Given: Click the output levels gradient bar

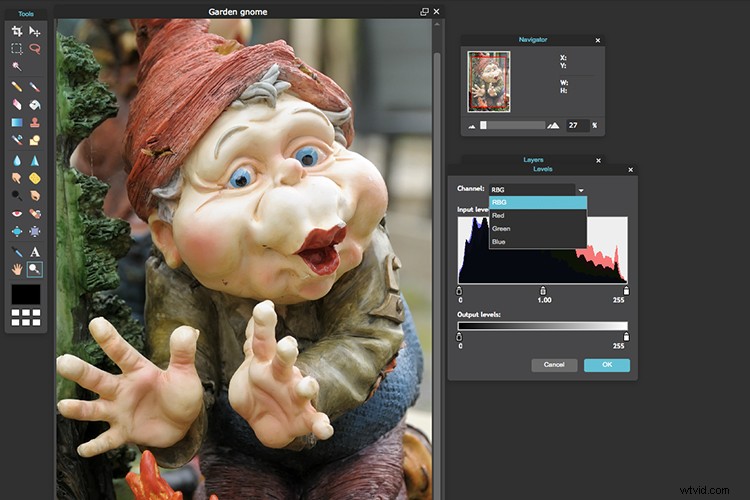Looking at the screenshot, I should coord(543,326).
